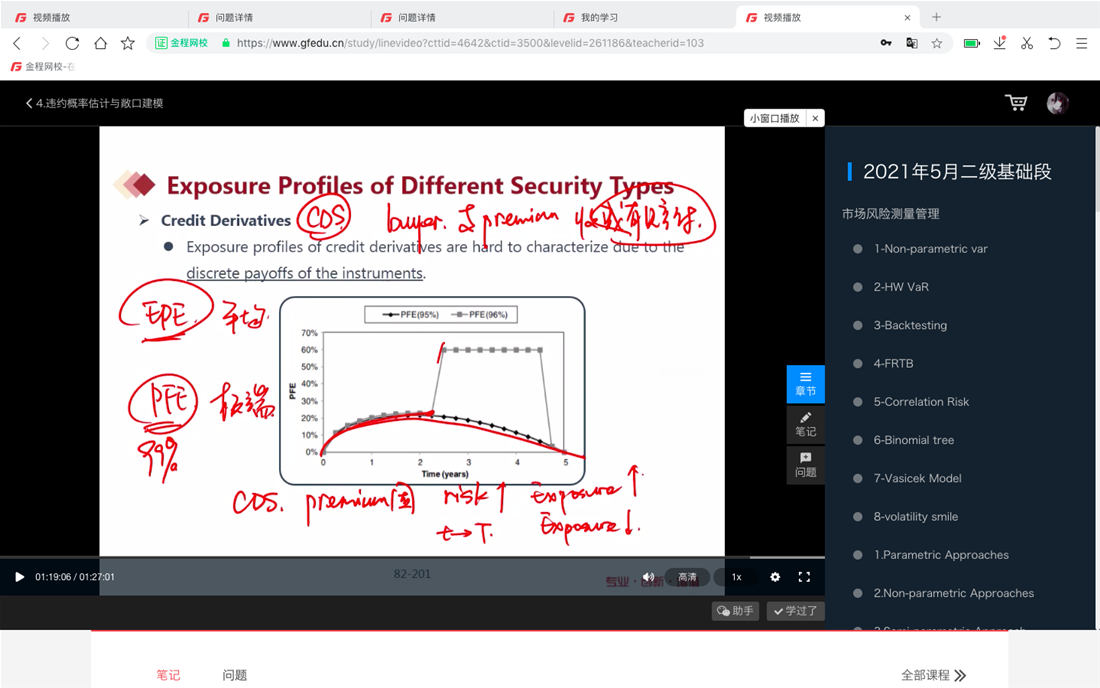
Task: Open the user avatar profile
Action: [x=1057, y=103]
